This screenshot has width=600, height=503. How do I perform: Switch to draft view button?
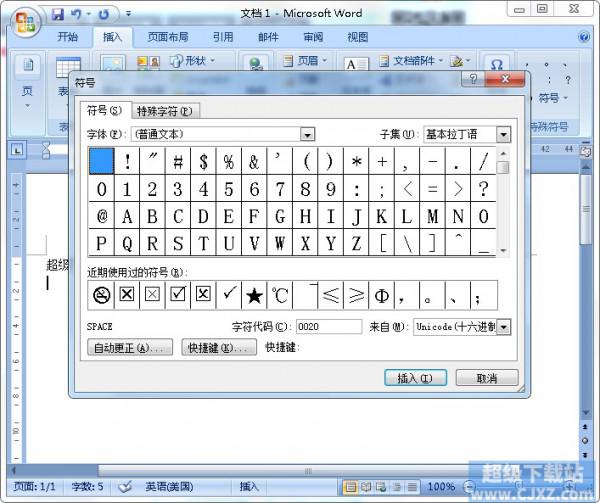[412, 487]
